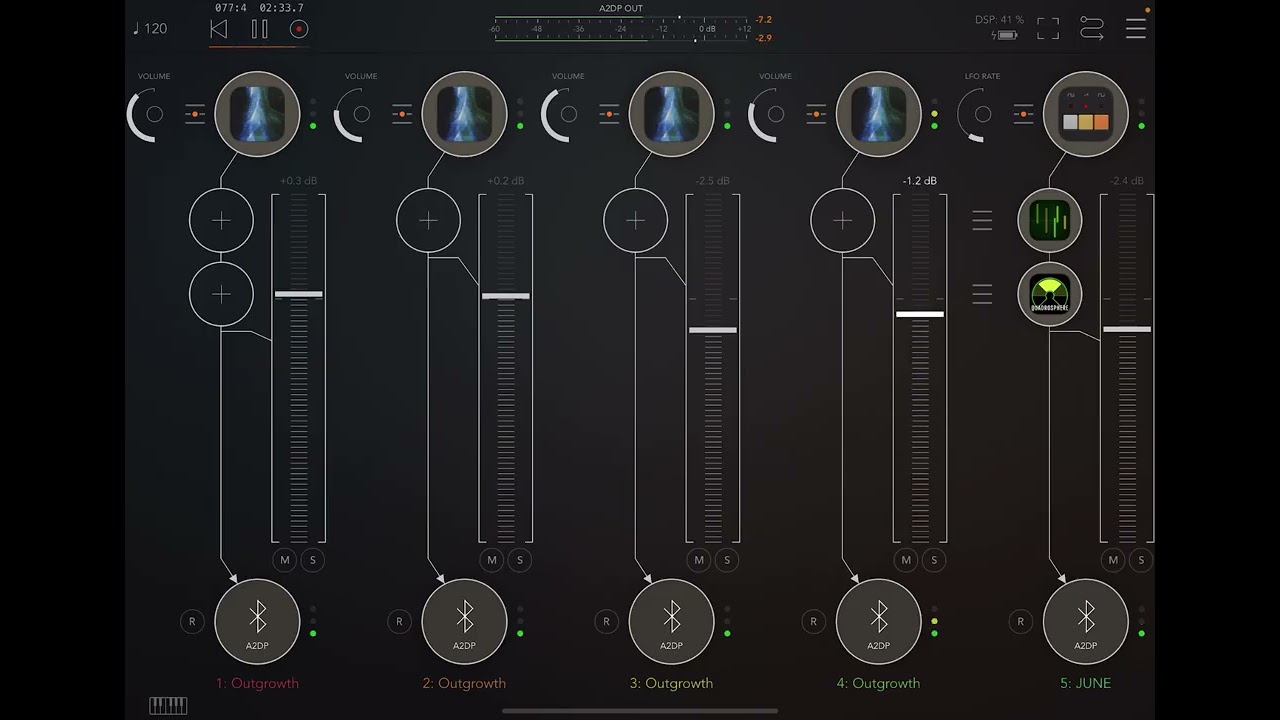This screenshot has width=1280, height=720.
Task: Mute channel 1 Outgrowth
Action: pos(285,560)
